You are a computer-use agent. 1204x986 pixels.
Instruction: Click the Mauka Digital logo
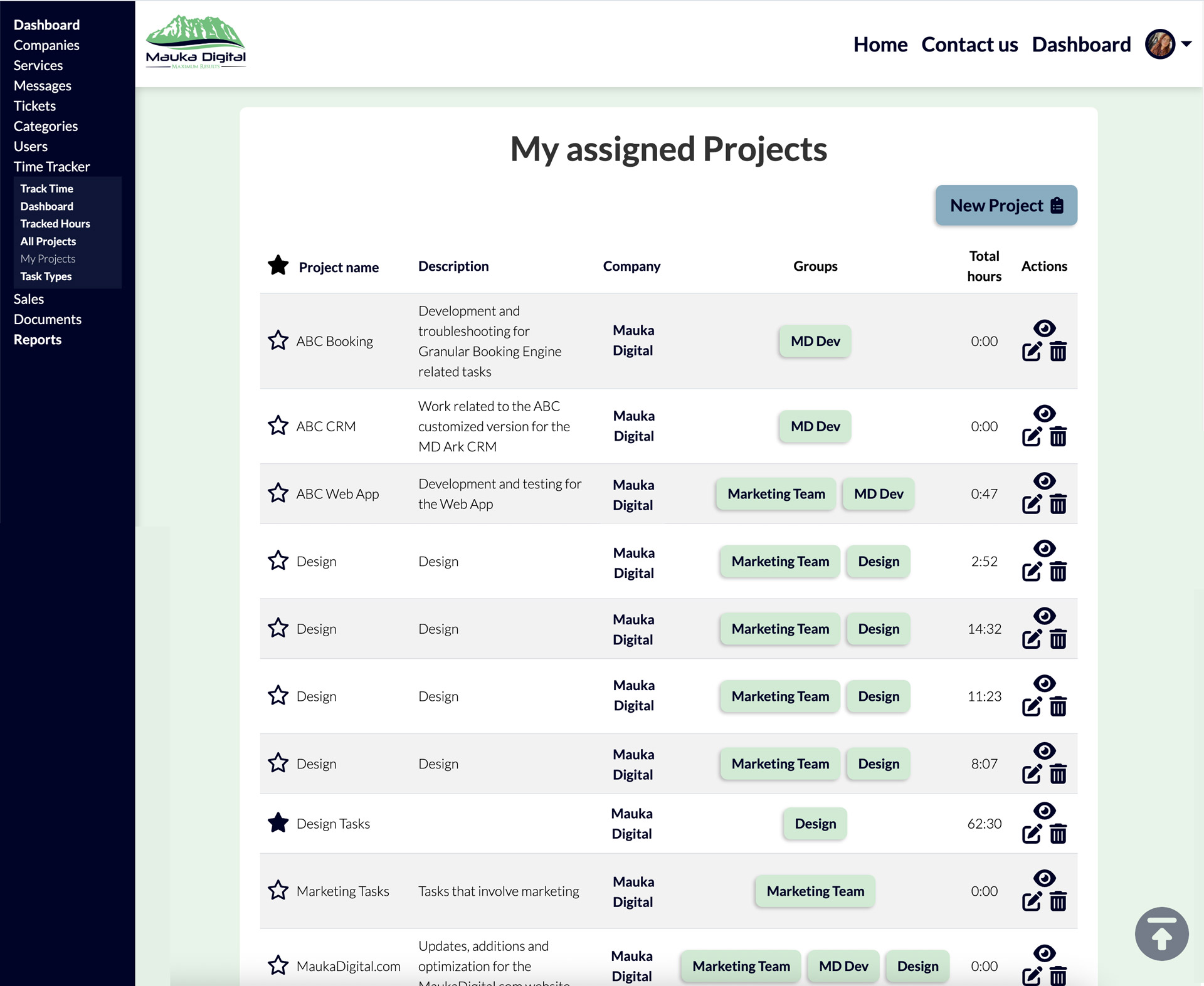tap(196, 42)
